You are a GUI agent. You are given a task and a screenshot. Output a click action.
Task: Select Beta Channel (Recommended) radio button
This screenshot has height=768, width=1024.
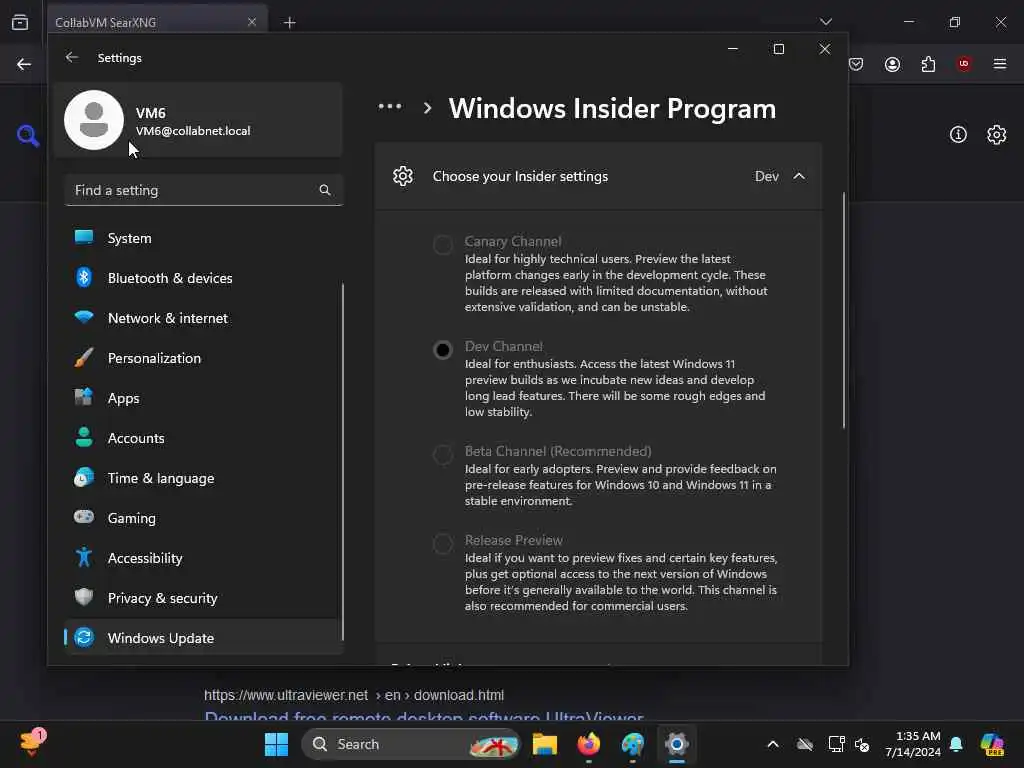pos(443,455)
